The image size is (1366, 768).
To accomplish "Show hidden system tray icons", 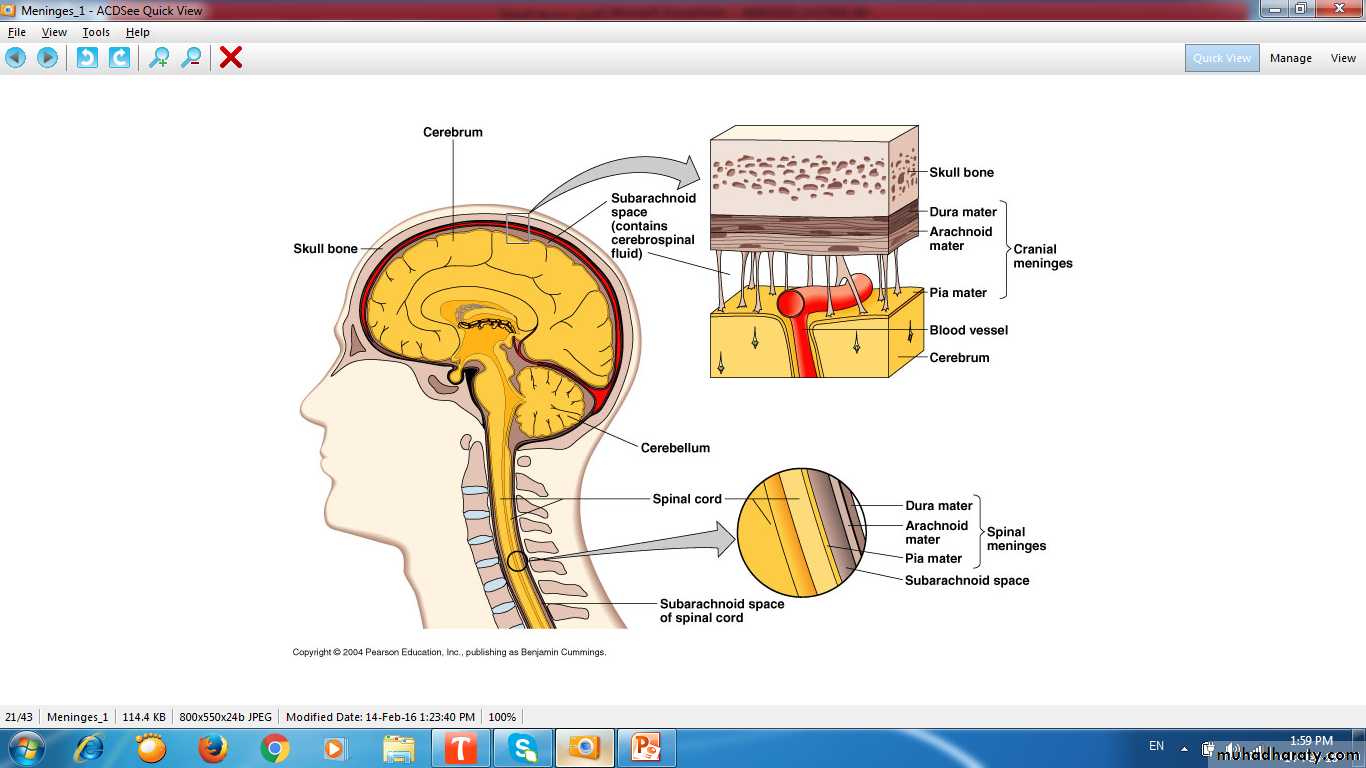I will pos(1185,748).
